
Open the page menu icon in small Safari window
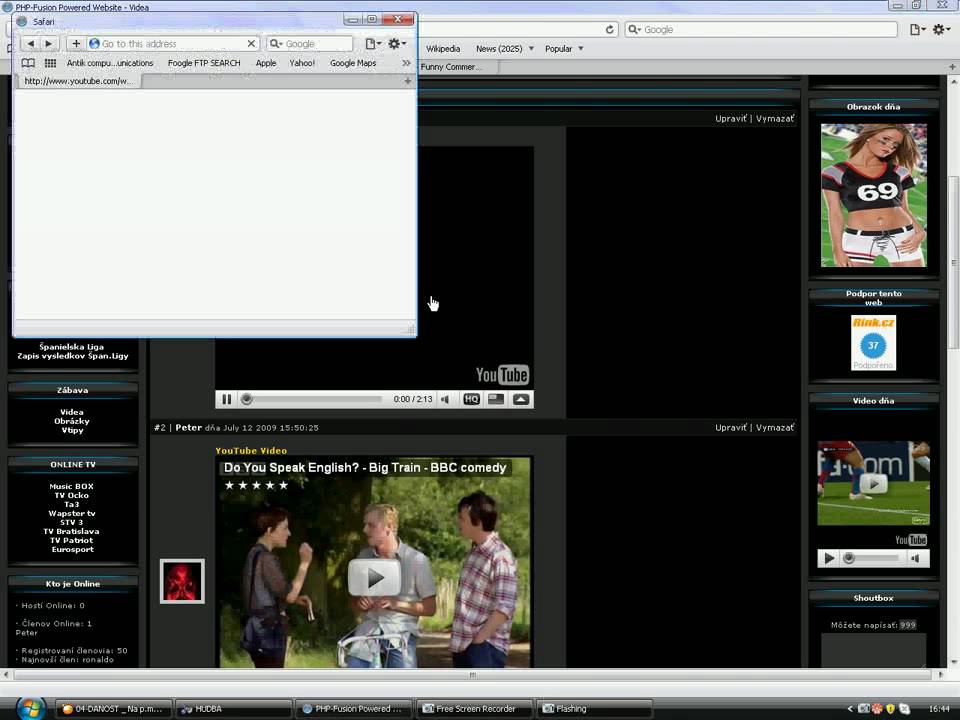point(373,43)
